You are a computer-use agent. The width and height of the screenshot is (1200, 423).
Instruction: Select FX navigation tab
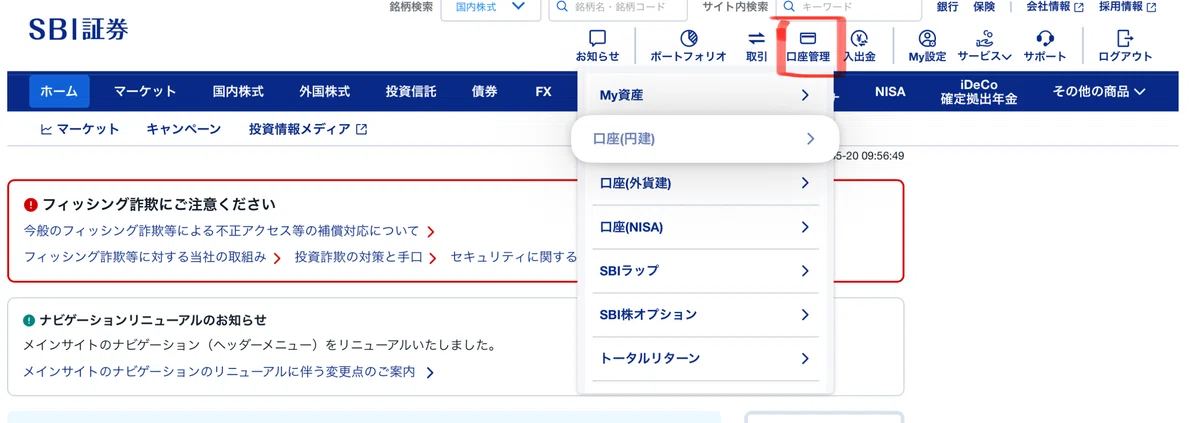[543, 91]
